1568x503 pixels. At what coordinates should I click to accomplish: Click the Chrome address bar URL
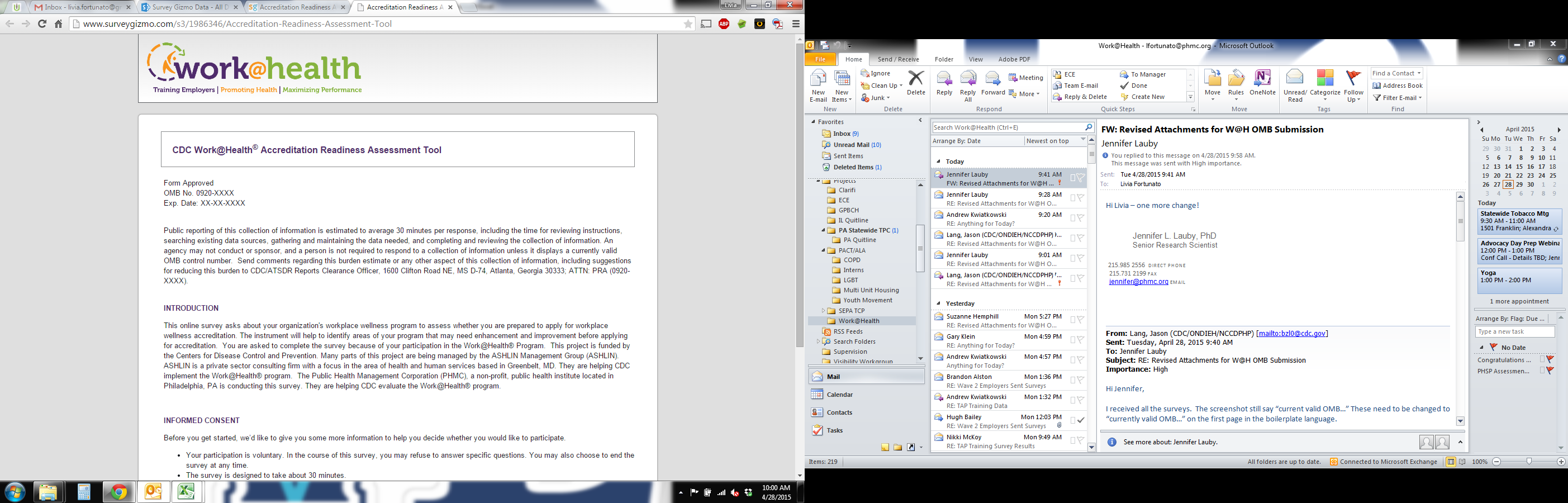point(237,23)
